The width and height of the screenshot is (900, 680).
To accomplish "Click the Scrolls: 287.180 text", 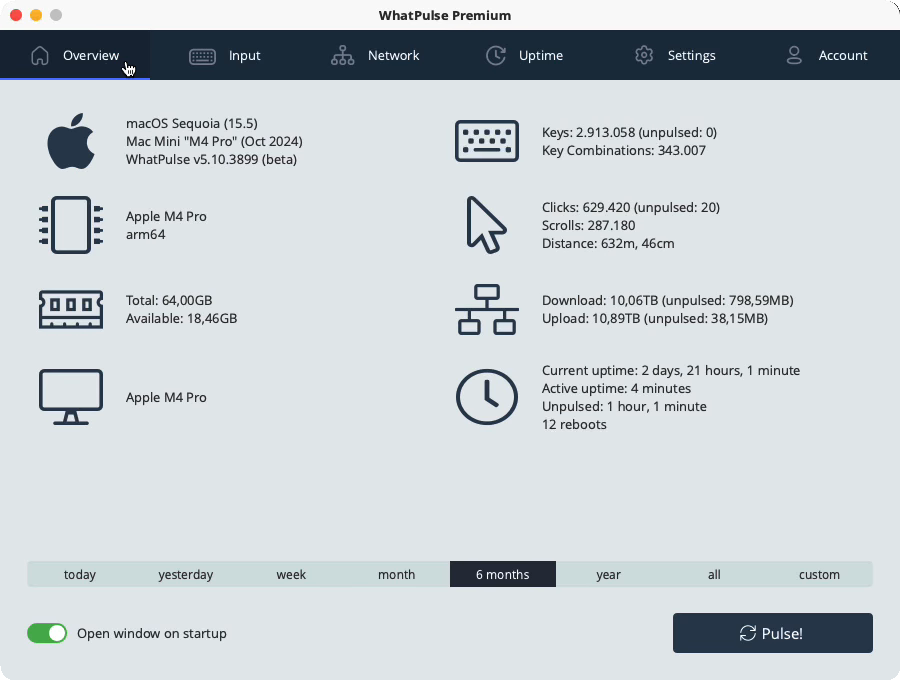I will point(588,226).
